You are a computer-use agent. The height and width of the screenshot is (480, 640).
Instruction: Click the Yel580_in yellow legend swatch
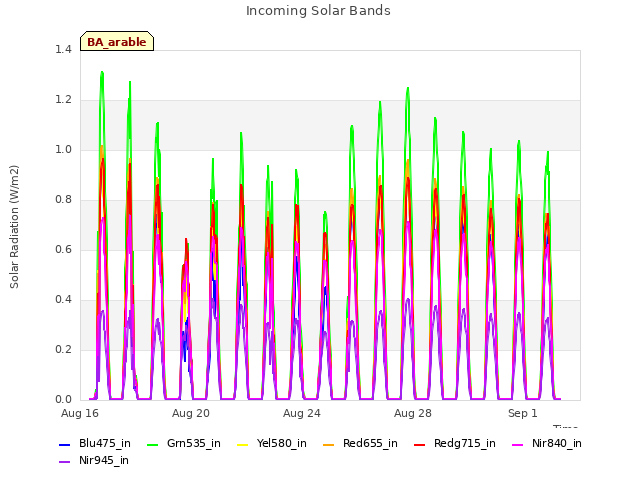pos(242,444)
